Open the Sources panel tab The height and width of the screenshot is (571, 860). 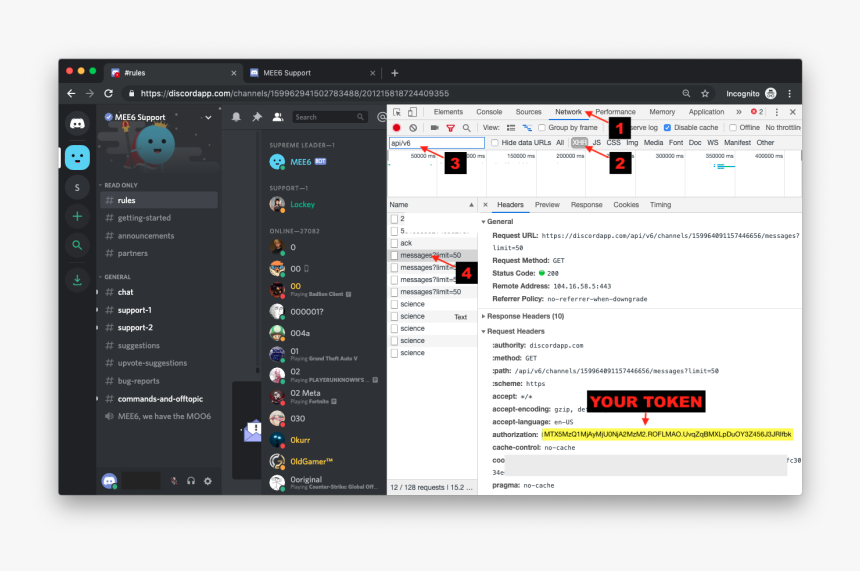point(529,112)
